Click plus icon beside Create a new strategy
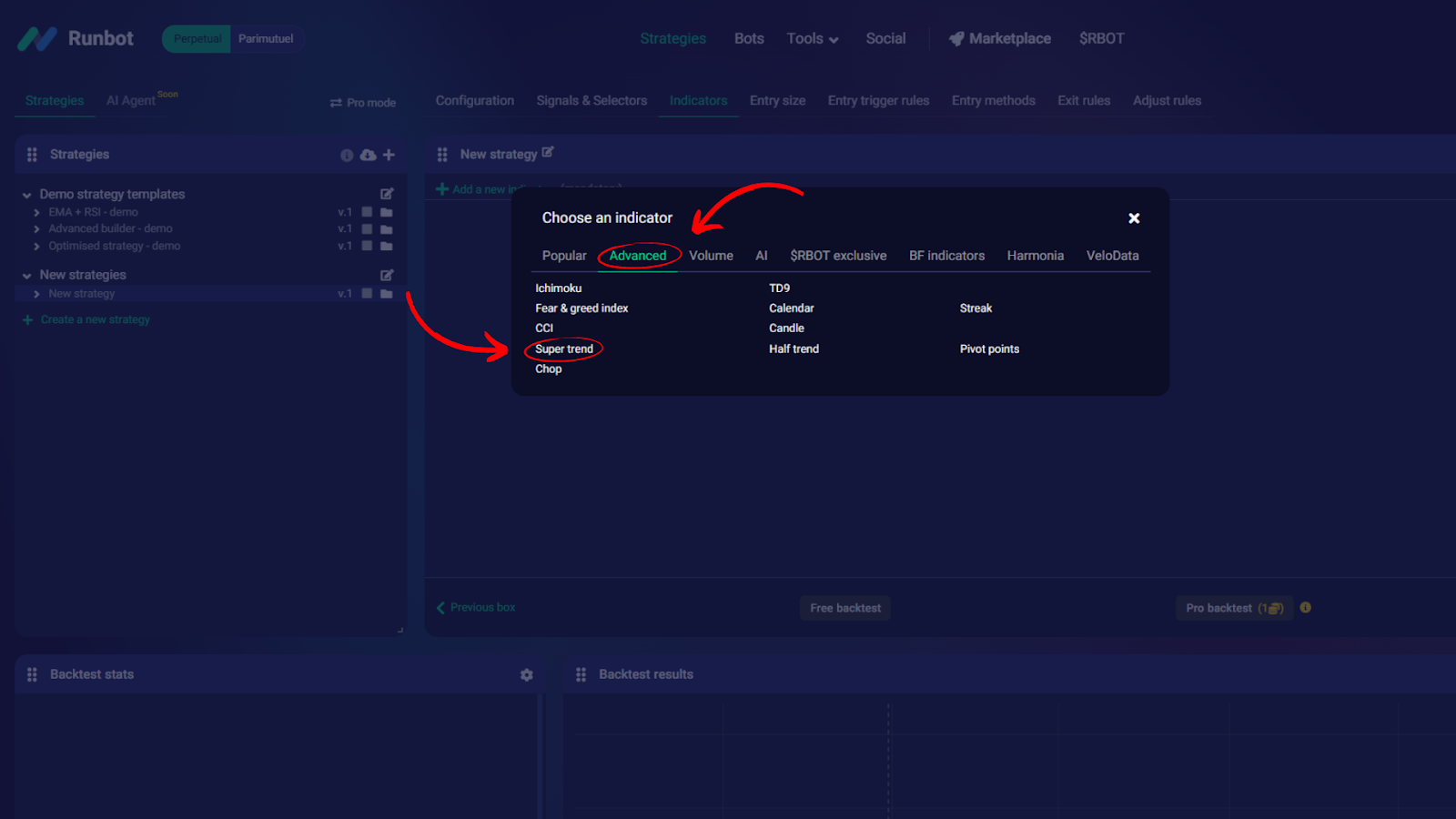This screenshot has width=1456, height=819. 27,319
